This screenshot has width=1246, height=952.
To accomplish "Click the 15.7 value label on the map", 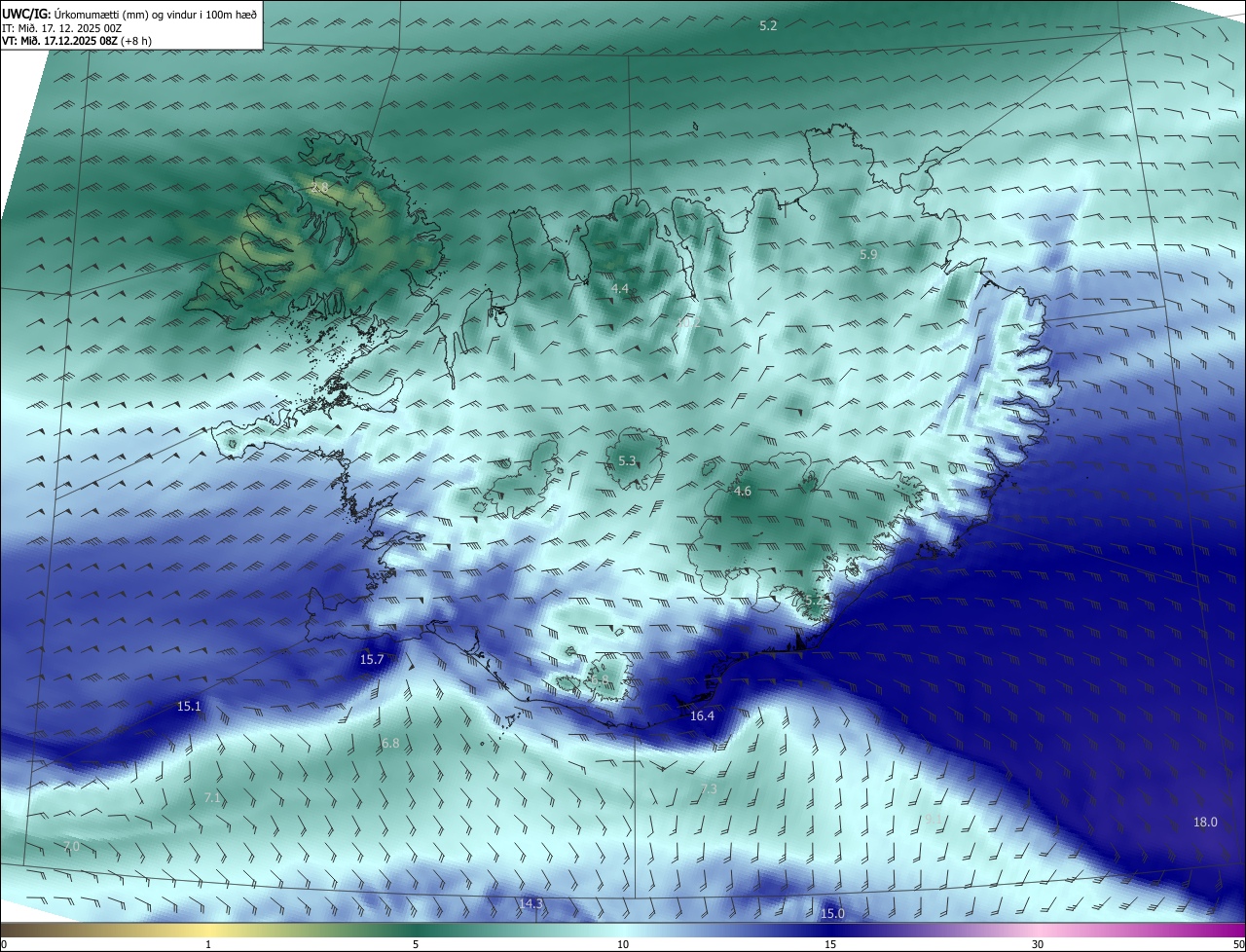I will [x=372, y=659].
